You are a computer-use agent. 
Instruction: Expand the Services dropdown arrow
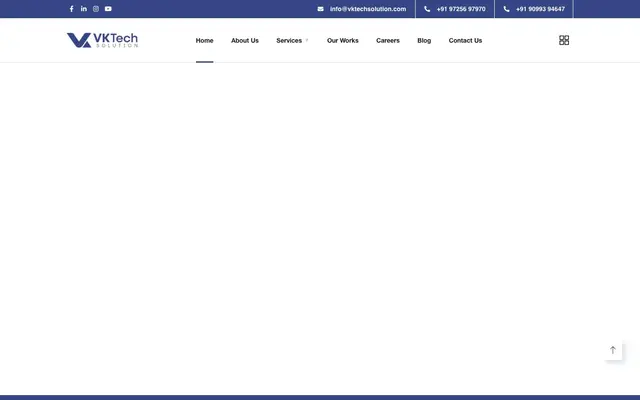pos(307,40)
